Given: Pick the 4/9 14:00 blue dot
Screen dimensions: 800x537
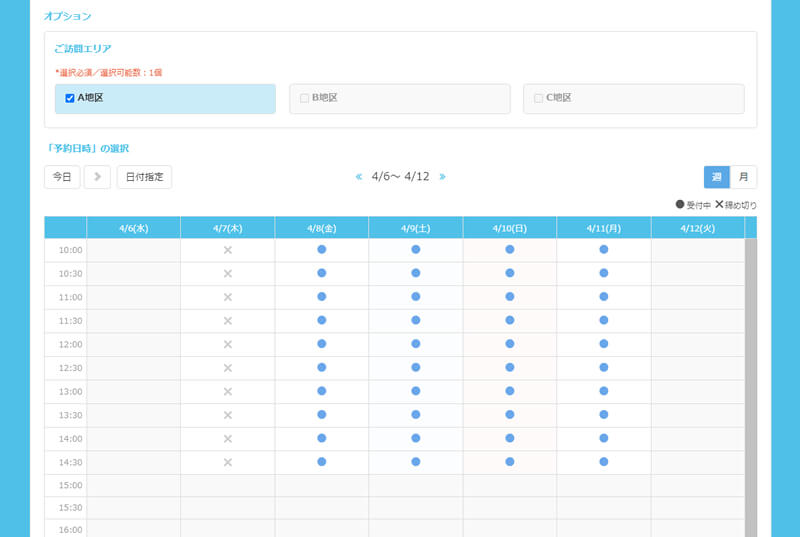Looking at the screenshot, I should [x=416, y=438].
